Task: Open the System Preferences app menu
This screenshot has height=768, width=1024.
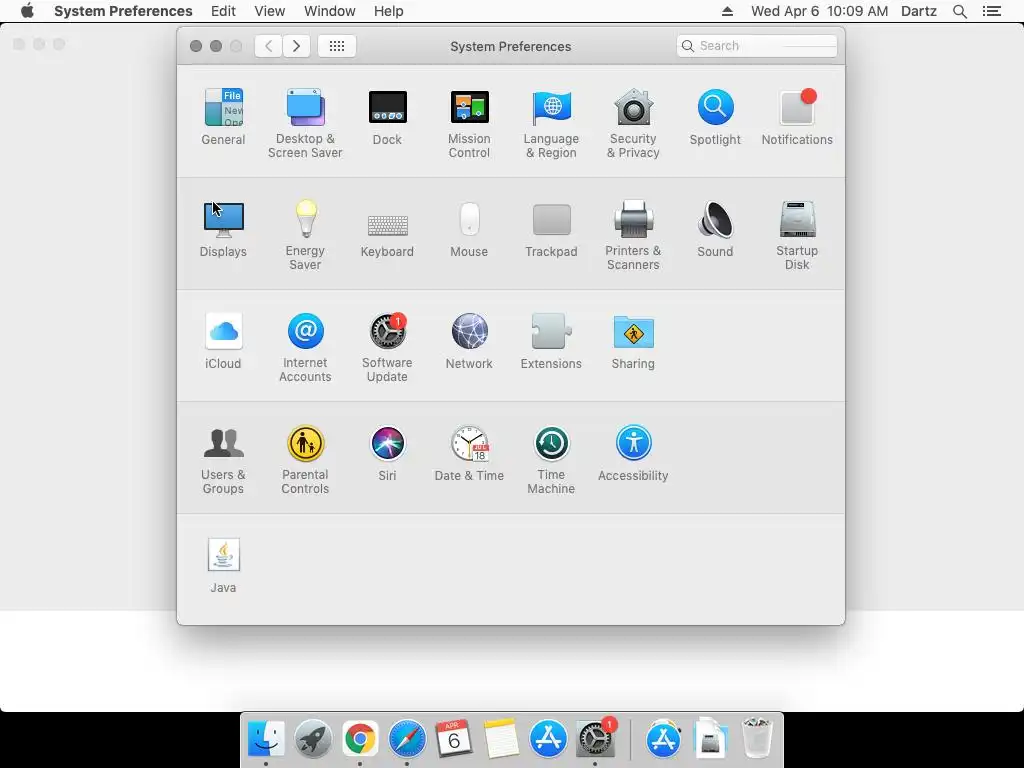Action: (x=123, y=11)
